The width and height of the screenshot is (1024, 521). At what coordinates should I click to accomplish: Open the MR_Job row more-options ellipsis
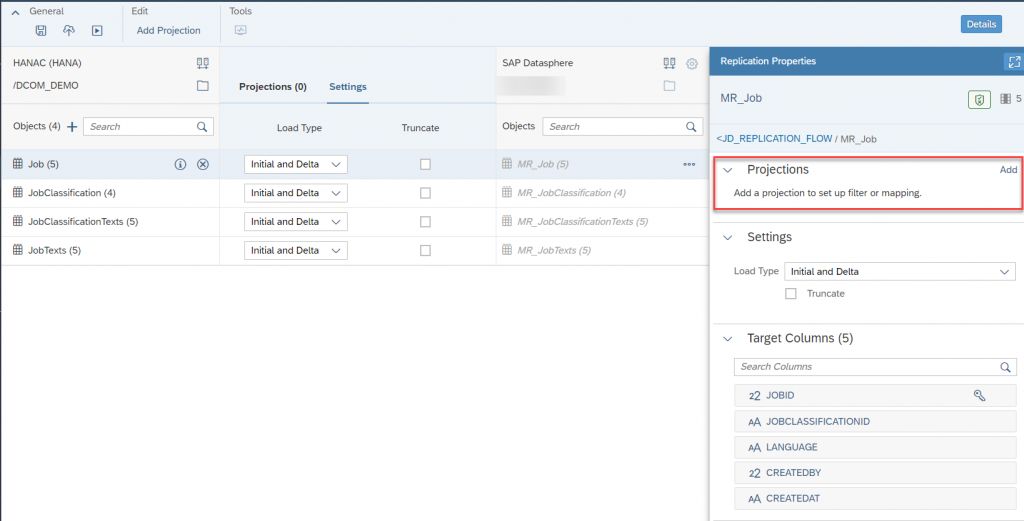click(689, 165)
